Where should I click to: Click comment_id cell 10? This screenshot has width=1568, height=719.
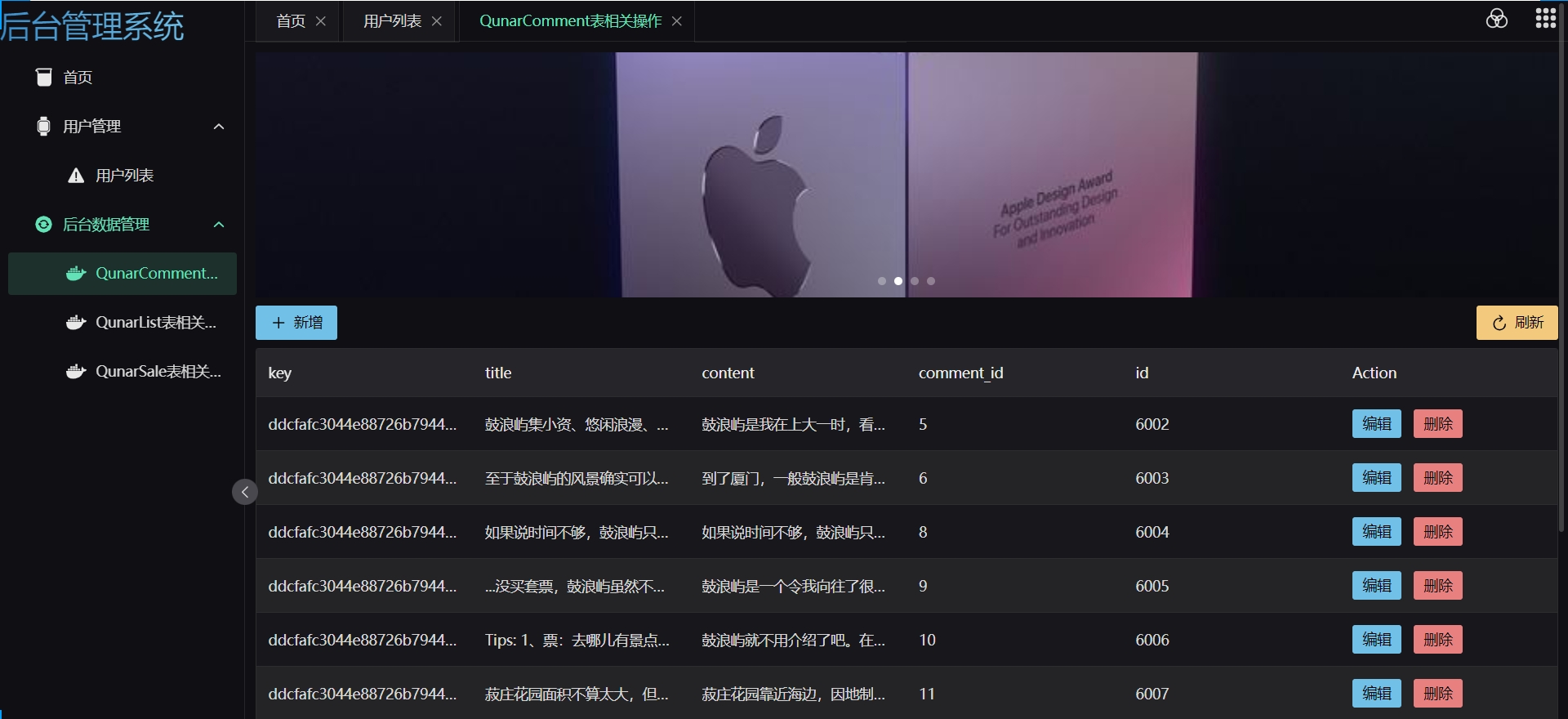point(927,640)
